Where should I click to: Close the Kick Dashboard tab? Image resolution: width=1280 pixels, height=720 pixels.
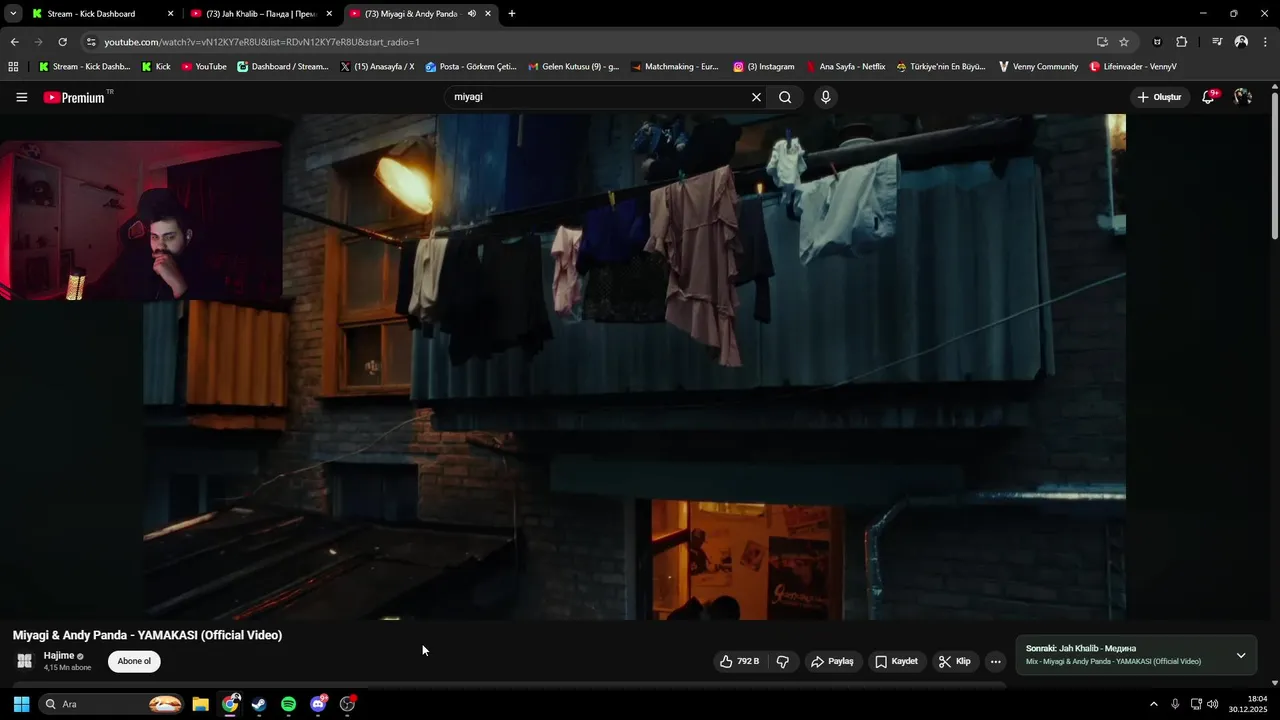coord(170,14)
